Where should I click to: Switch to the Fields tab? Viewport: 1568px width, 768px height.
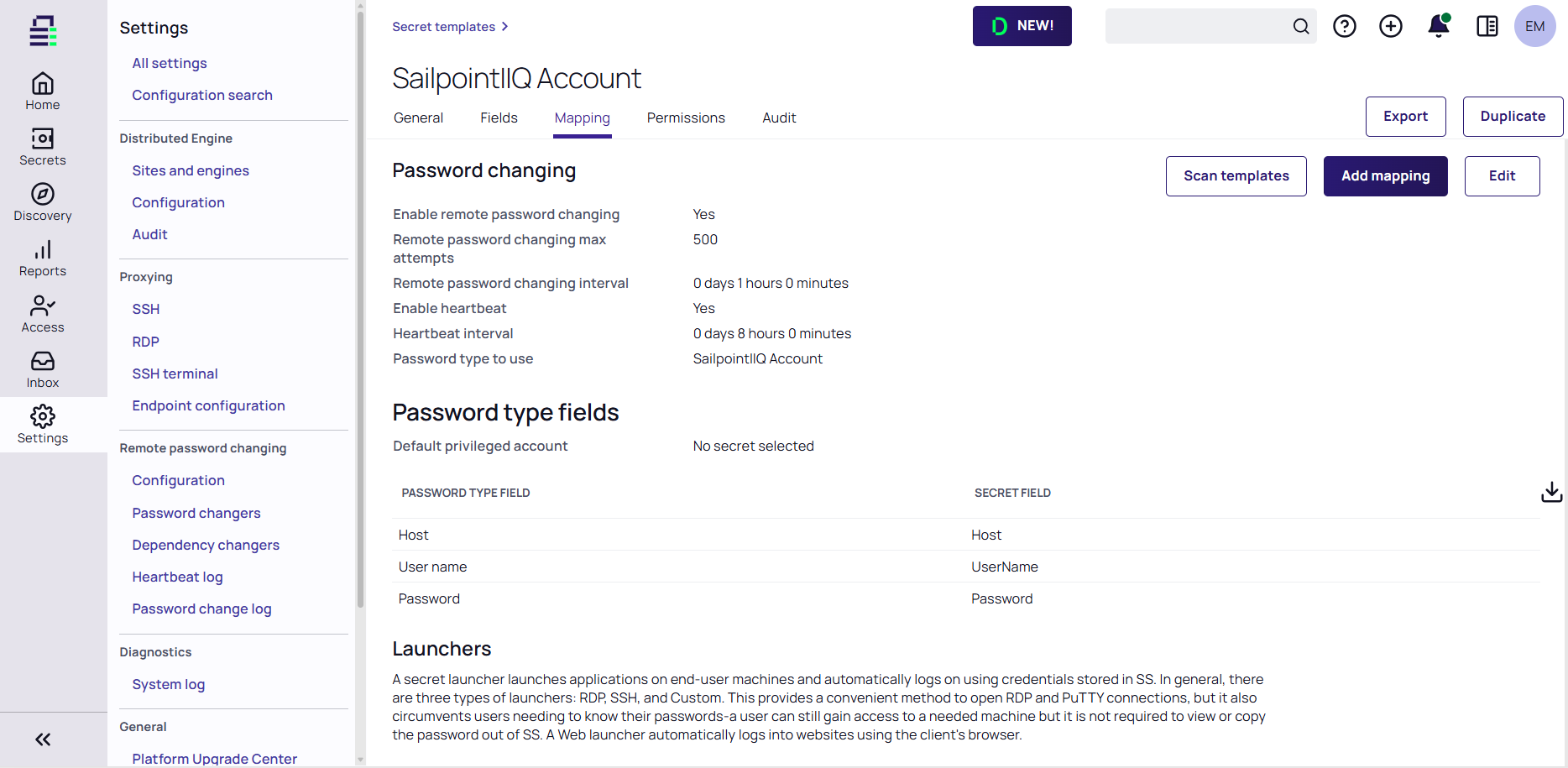499,118
